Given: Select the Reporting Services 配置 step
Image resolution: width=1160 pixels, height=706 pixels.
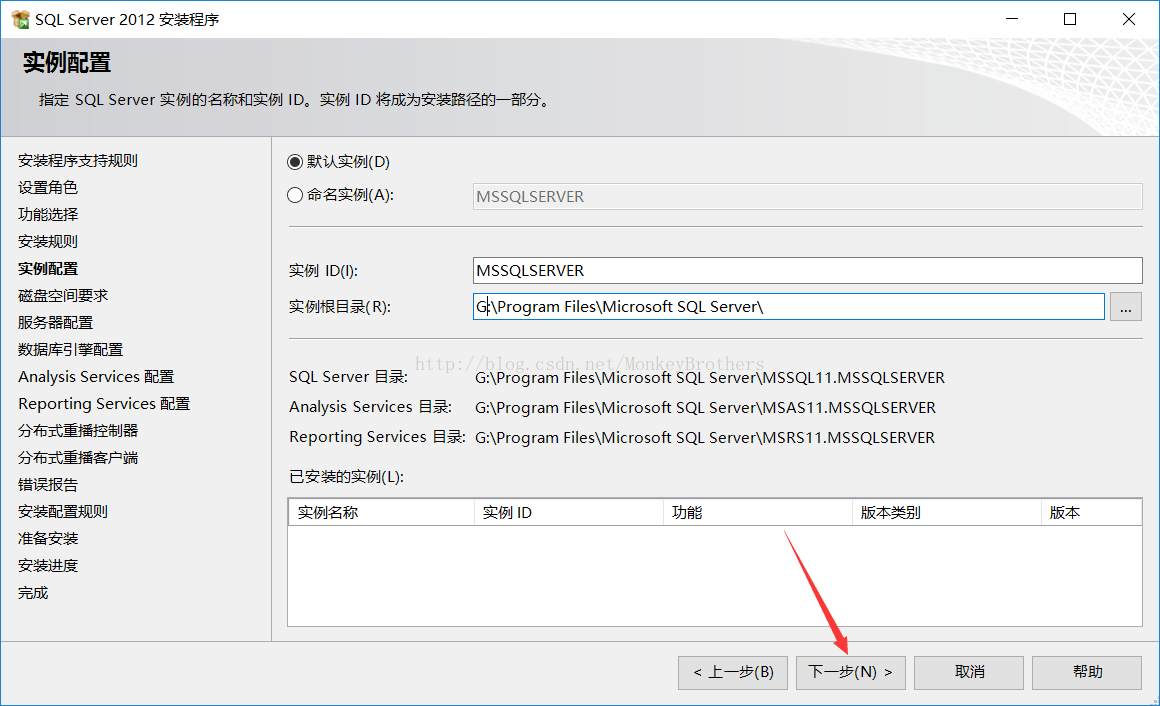Looking at the screenshot, I should pyautogui.click(x=104, y=404).
